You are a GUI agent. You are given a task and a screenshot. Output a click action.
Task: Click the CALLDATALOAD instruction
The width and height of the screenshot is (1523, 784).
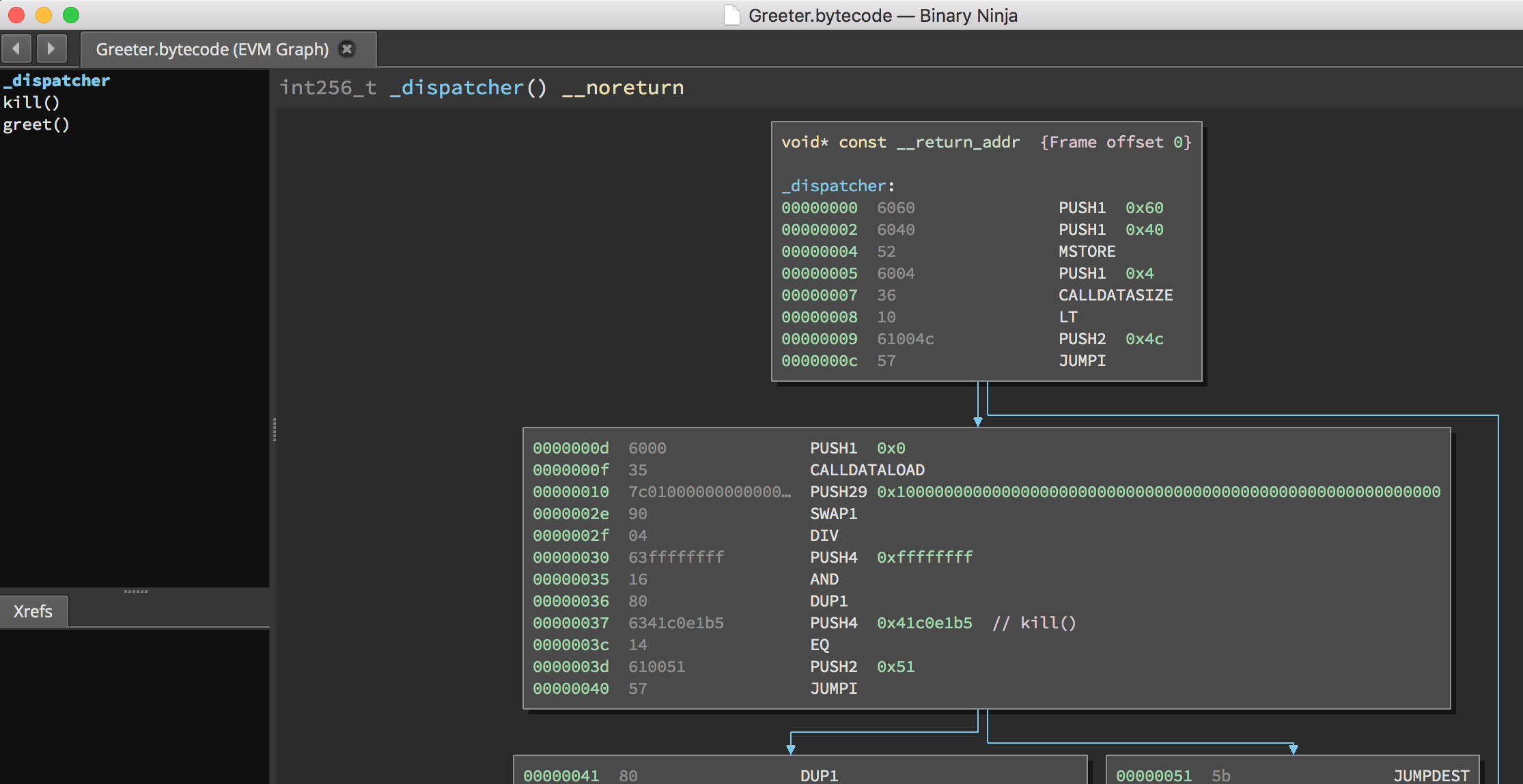(867, 470)
